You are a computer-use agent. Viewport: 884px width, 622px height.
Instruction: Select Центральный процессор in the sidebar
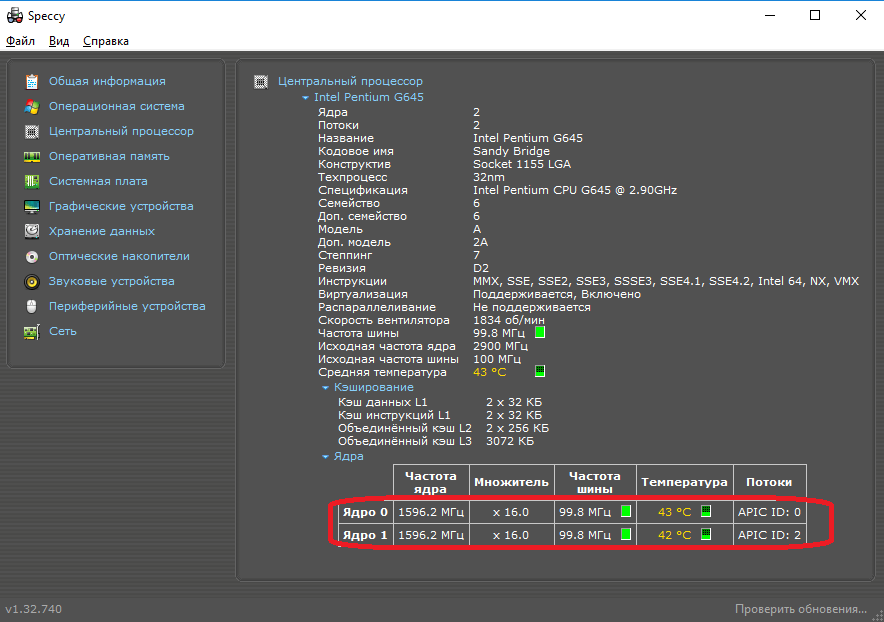[121, 131]
